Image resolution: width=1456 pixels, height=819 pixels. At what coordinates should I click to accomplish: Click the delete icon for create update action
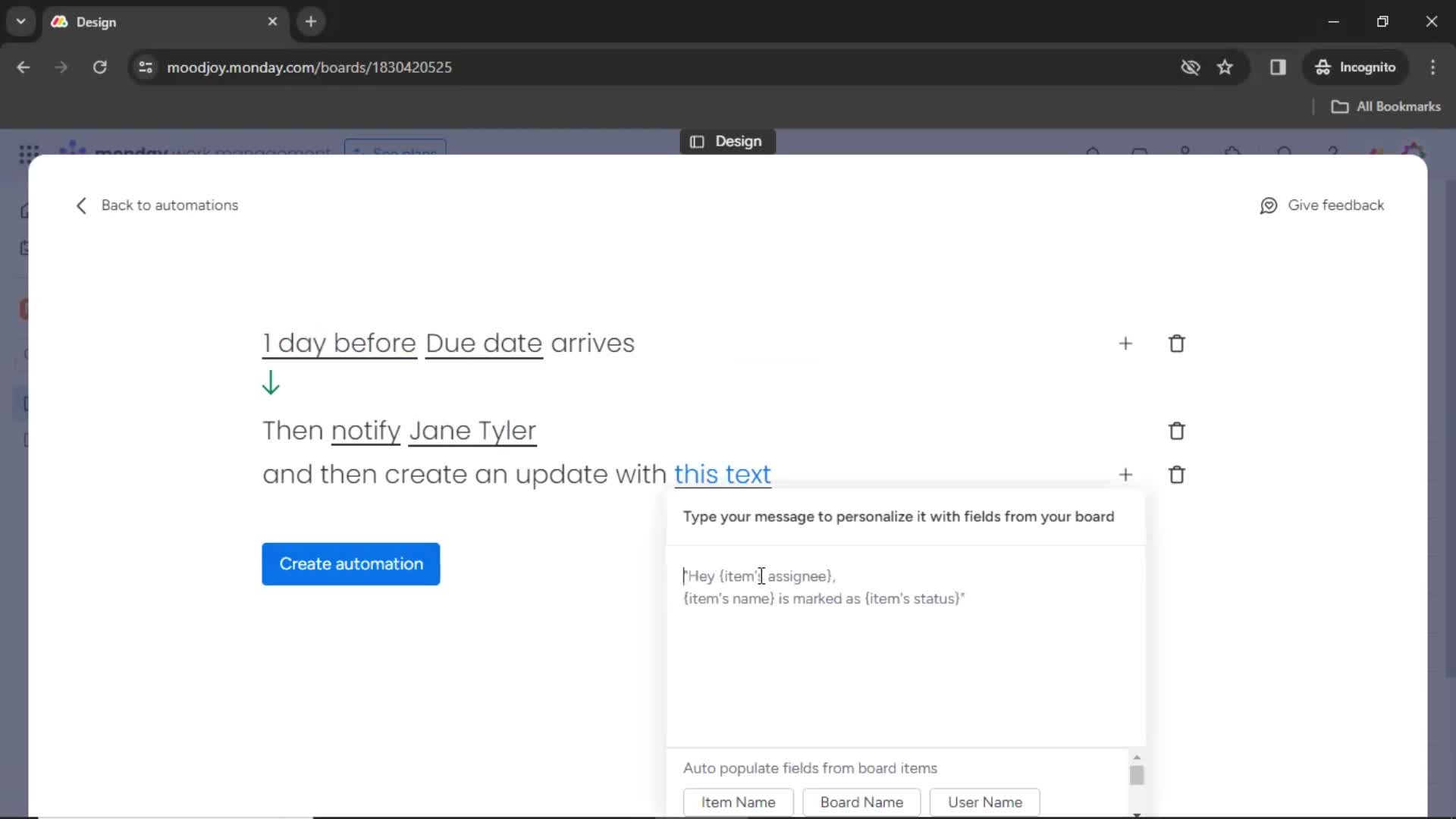tap(1177, 473)
